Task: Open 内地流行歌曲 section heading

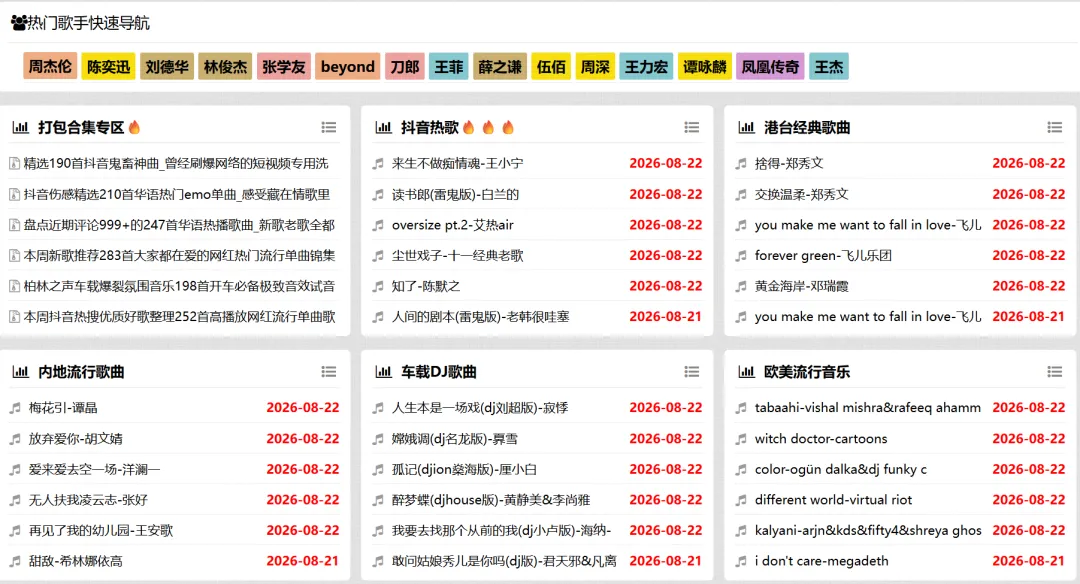Action: coord(81,372)
